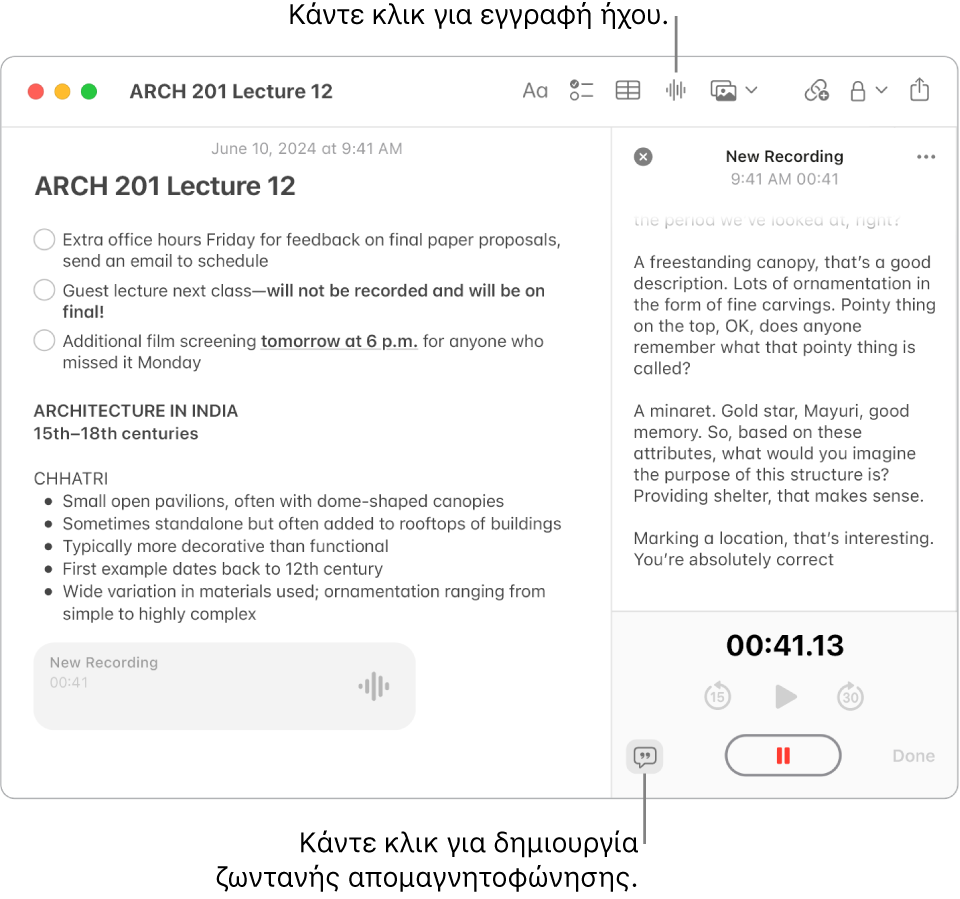Close the Notes window
This screenshot has height=899, width=960.
36,91
